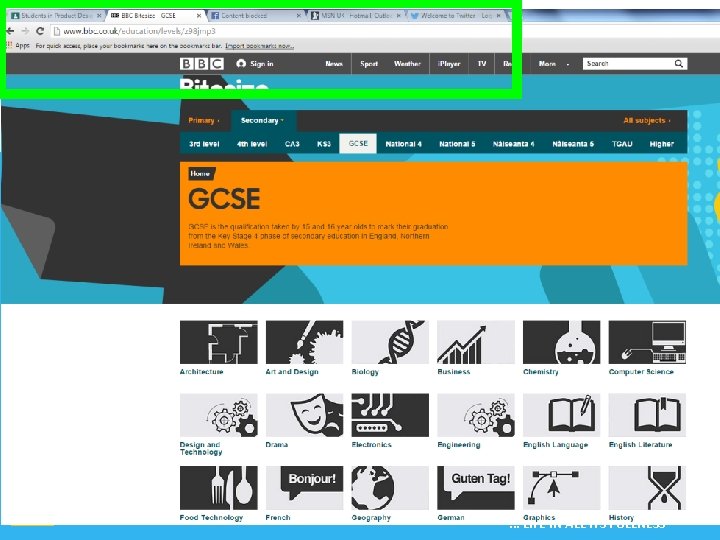The image size is (720, 540).
Task: Select the Higher level tab
Action: pos(662,144)
